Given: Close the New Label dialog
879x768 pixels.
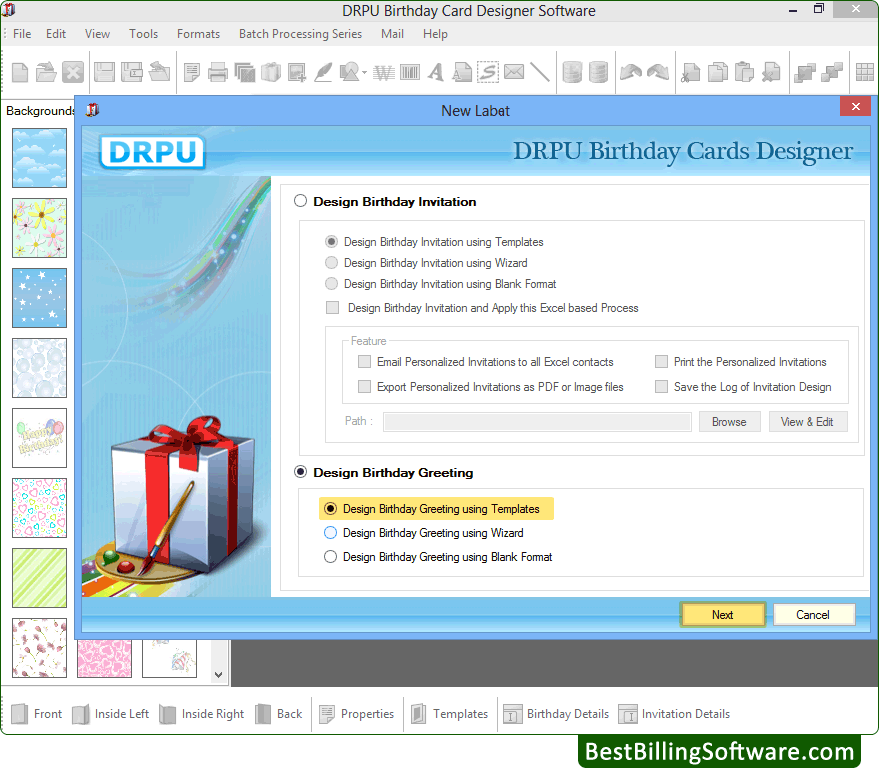Looking at the screenshot, I should point(855,107).
